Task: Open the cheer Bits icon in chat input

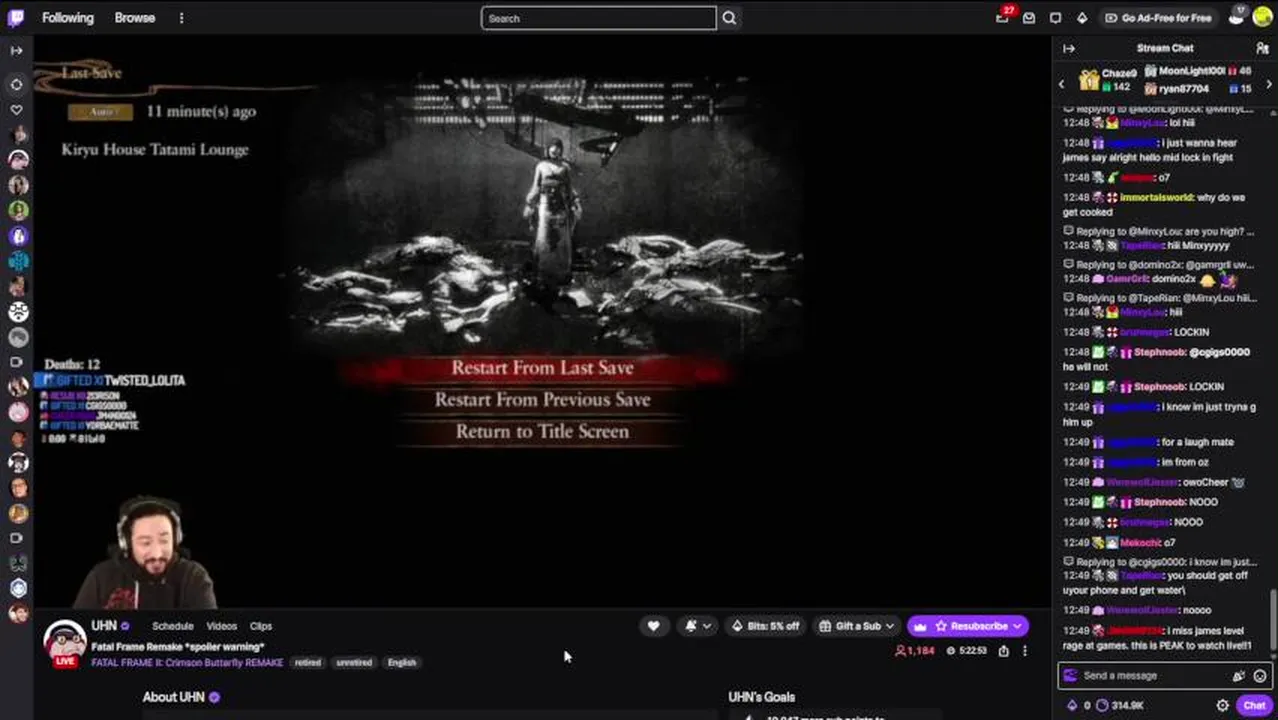Action: point(1239,675)
